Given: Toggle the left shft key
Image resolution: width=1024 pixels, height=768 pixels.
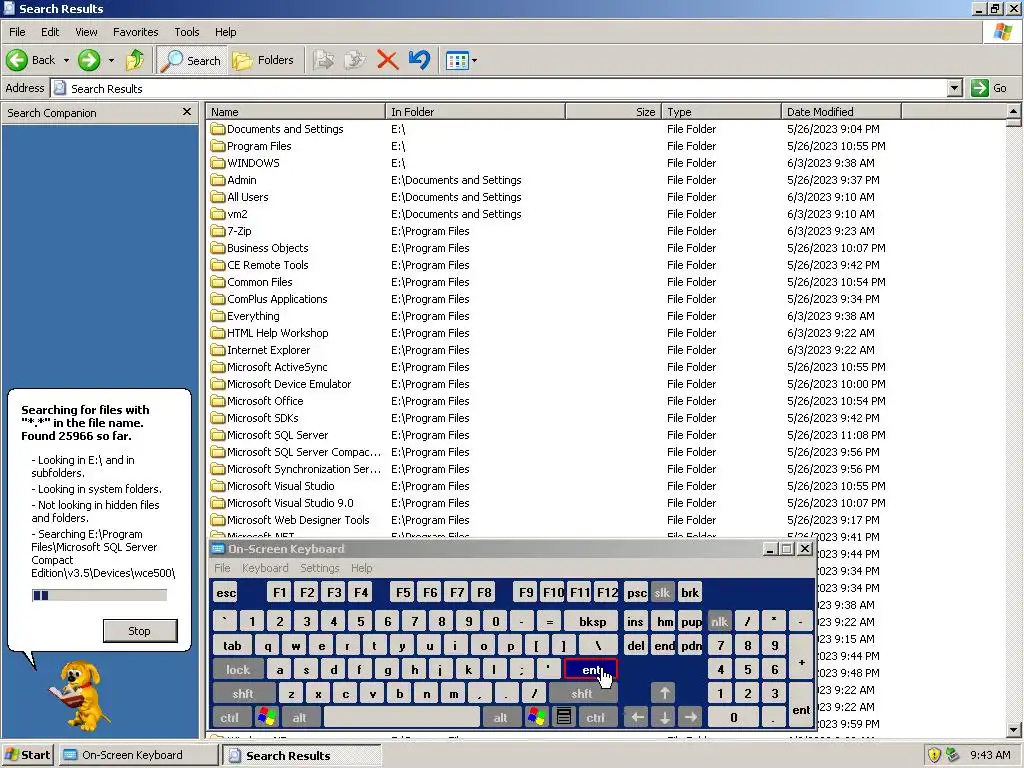Looking at the screenshot, I should pos(243,694).
